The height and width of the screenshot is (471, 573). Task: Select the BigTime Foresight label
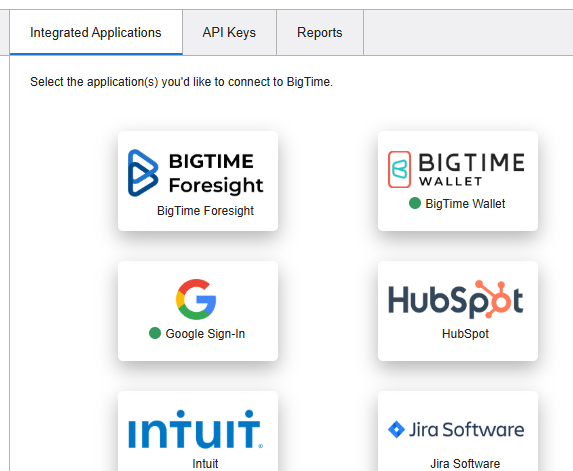click(205, 211)
